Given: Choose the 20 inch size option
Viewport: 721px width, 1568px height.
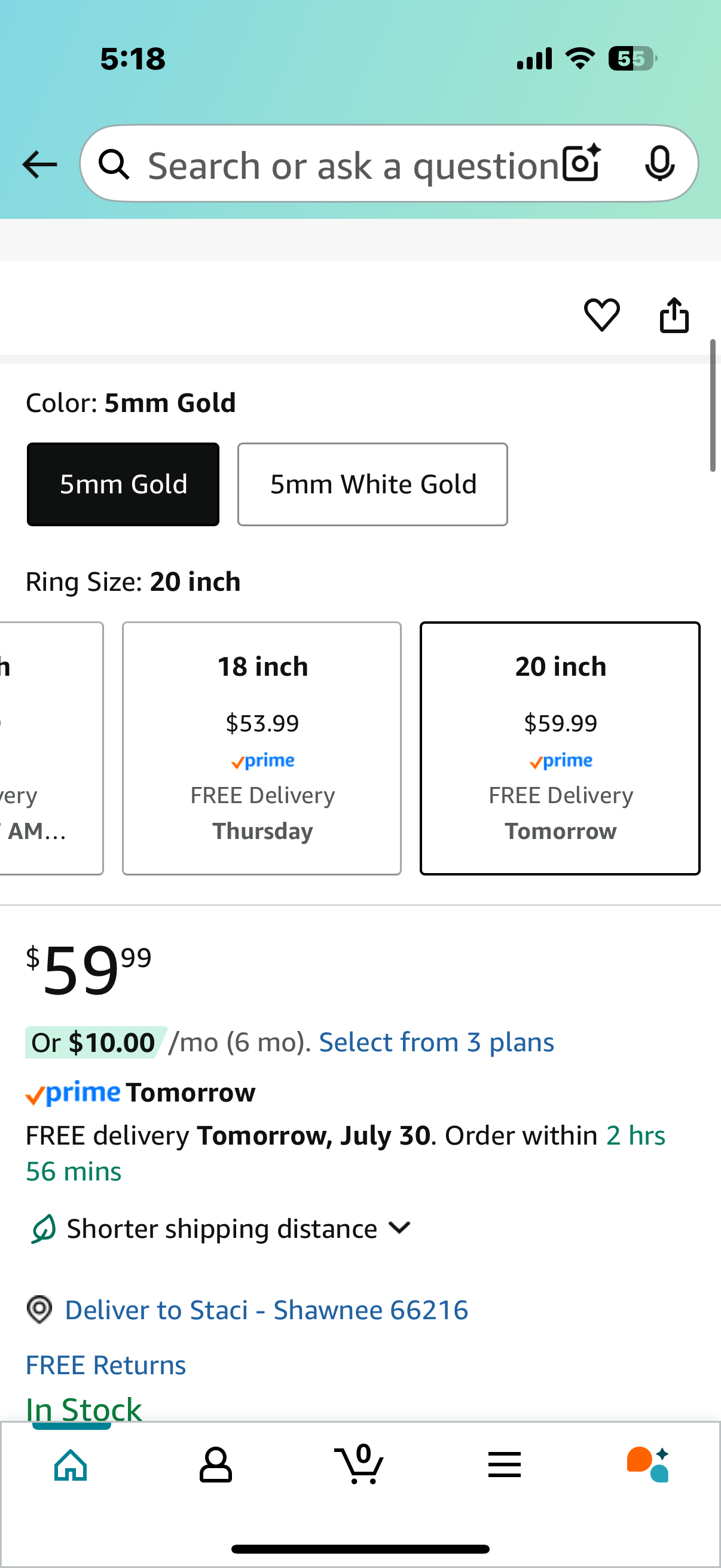Looking at the screenshot, I should coord(560,748).
